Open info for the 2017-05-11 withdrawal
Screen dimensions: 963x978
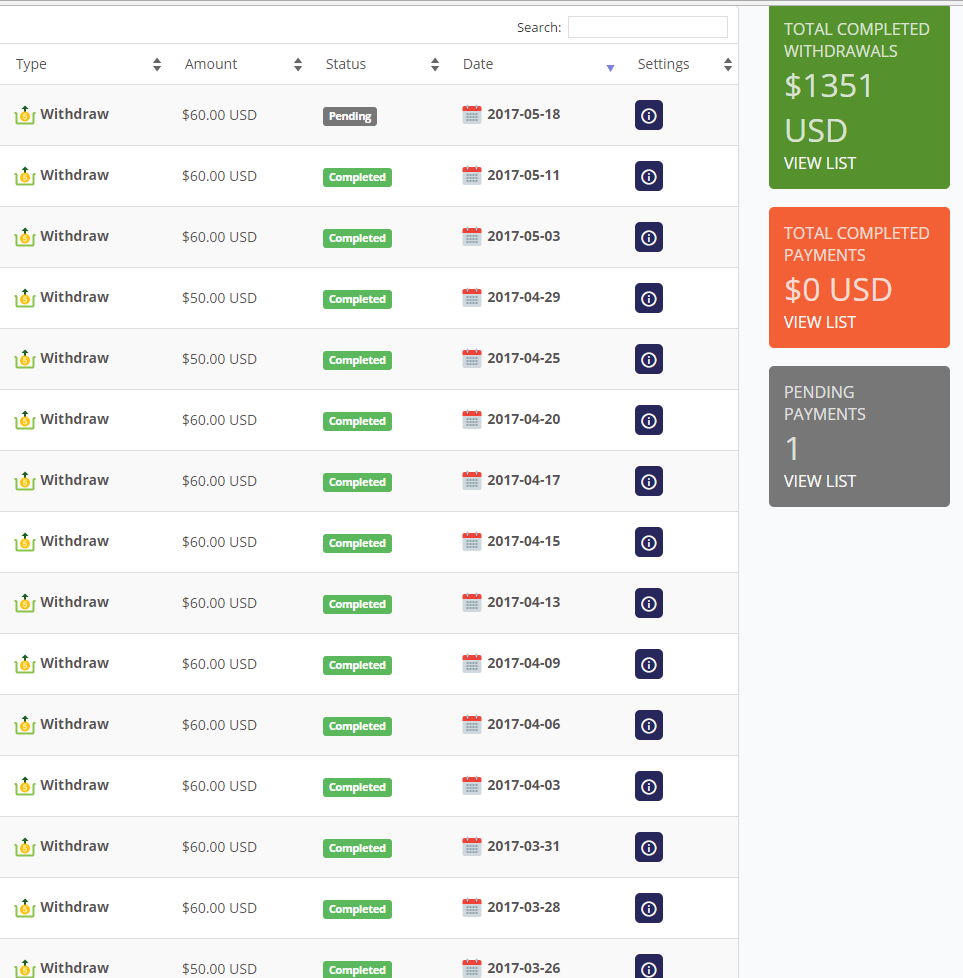(x=649, y=177)
